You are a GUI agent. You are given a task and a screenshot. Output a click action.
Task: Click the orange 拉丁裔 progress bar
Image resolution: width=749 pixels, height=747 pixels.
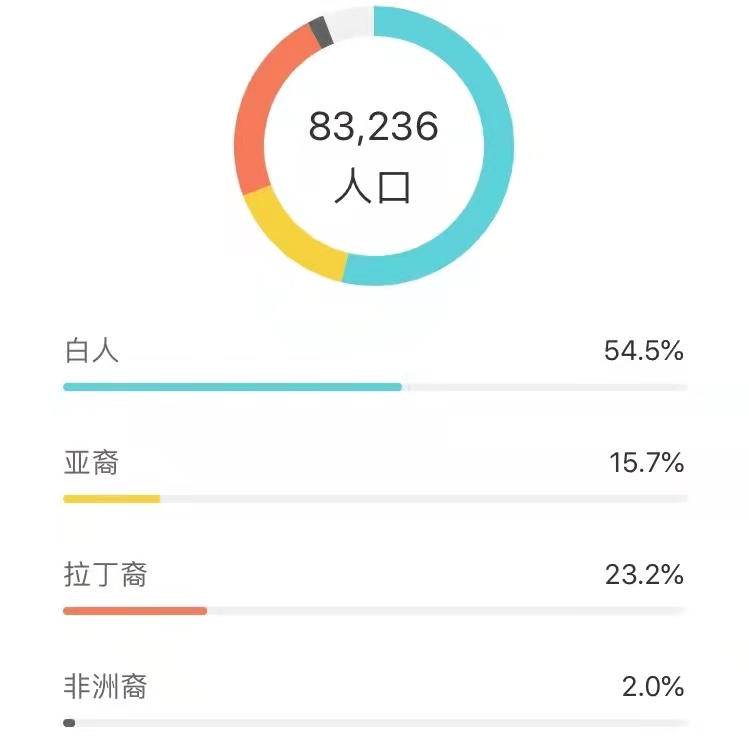click(135, 611)
